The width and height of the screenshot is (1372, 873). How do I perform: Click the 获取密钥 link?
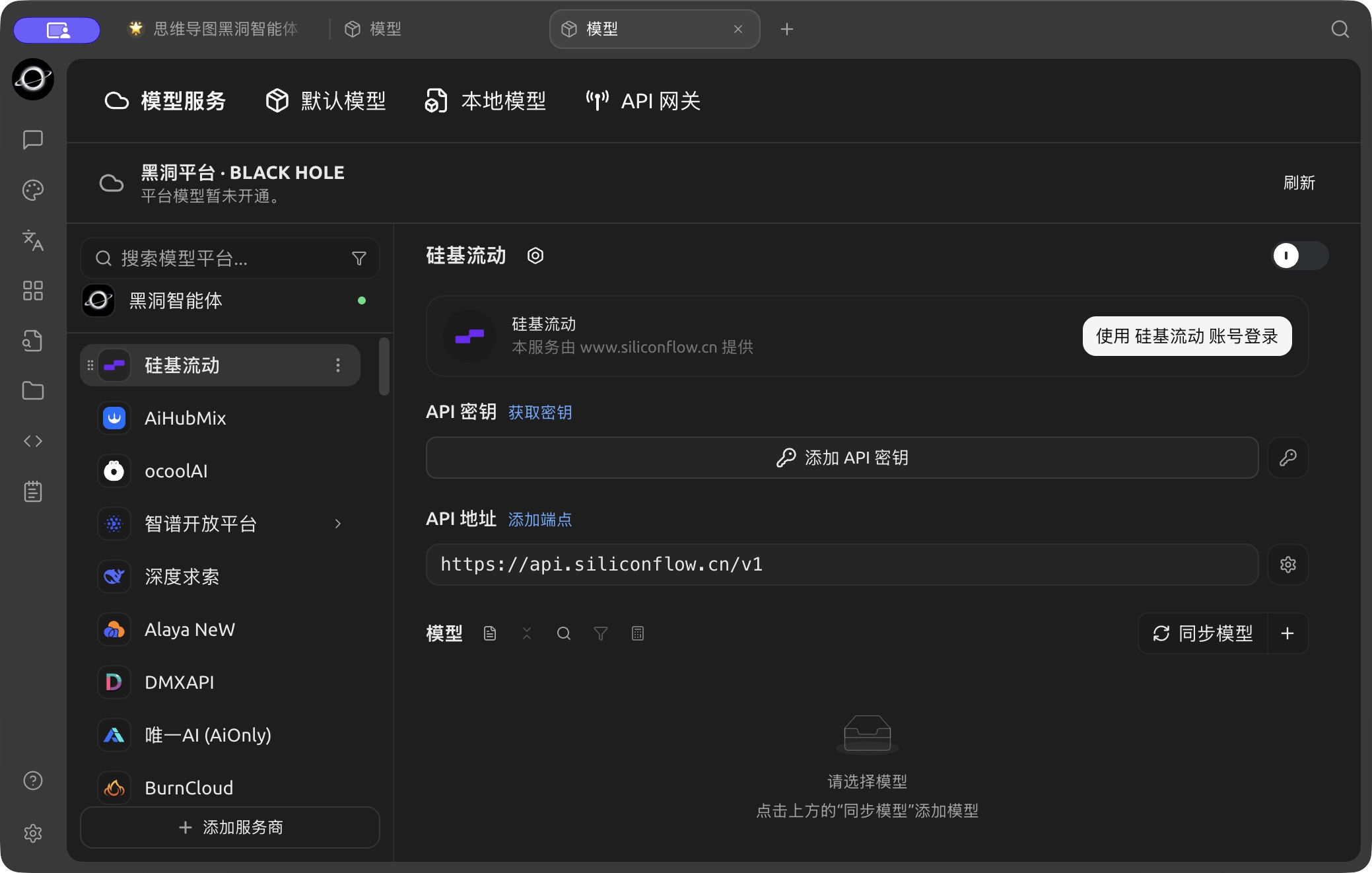[540, 413]
